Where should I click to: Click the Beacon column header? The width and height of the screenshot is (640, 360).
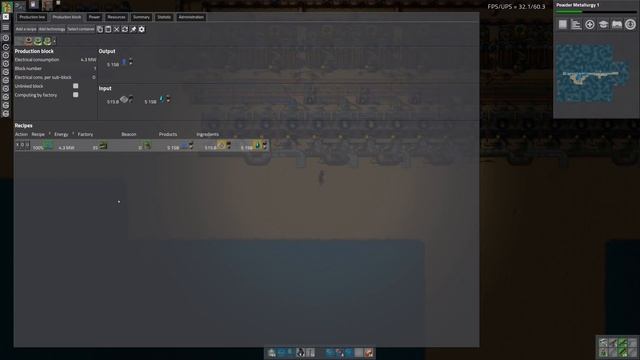[129, 134]
